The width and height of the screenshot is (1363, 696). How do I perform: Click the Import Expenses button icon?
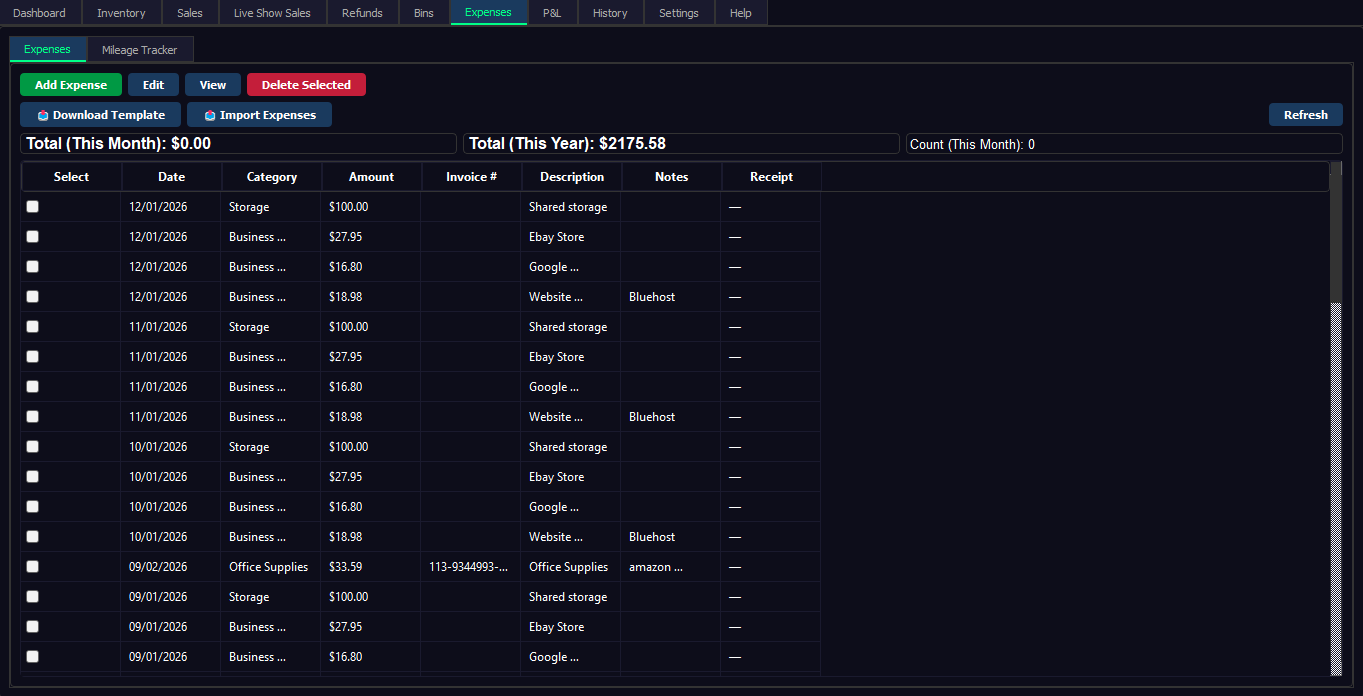pyautogui.click(x=210, y=115)
